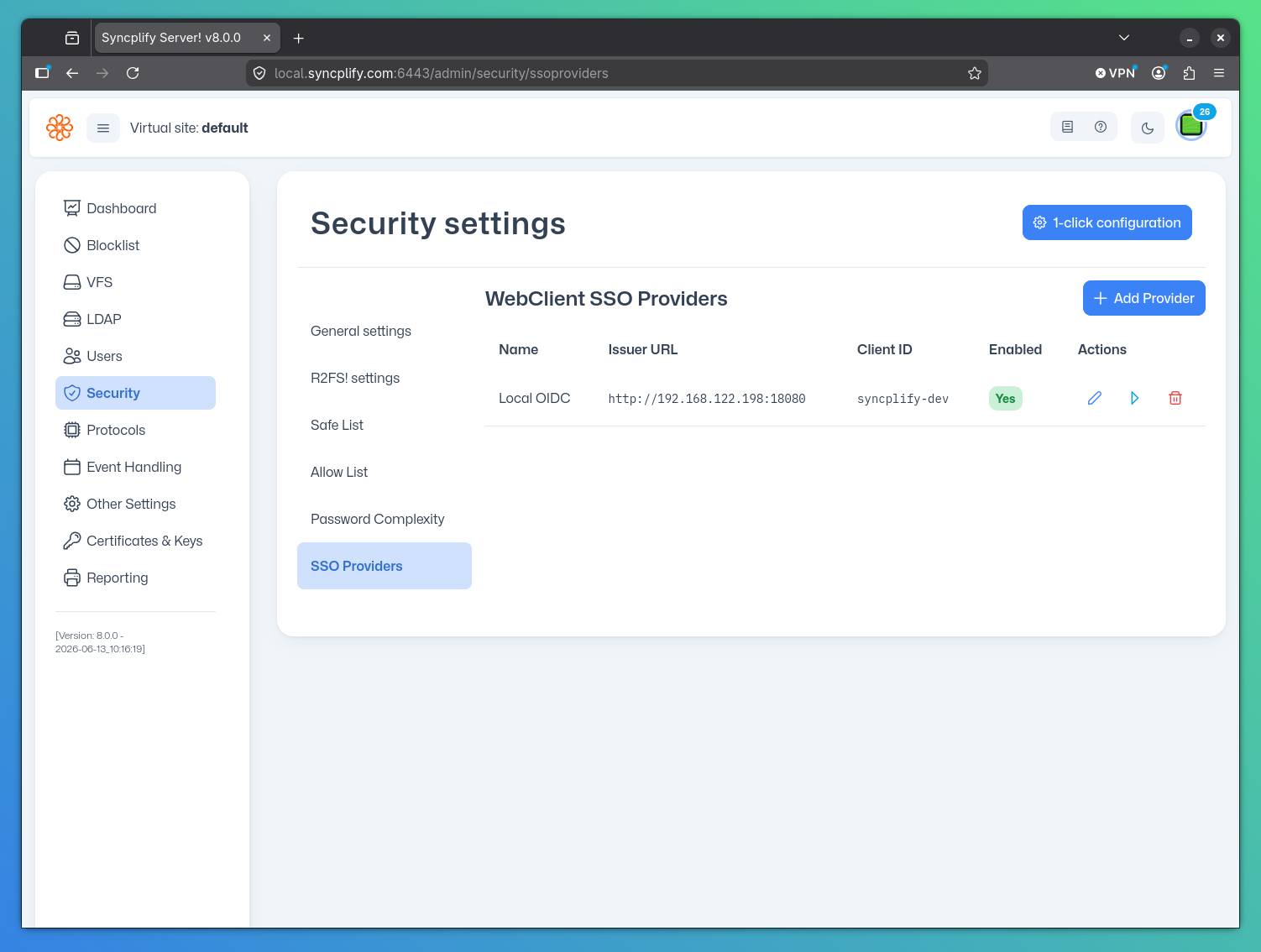Click the Certificates & Keys key icon
The image size is (1261, 952).
72,541
